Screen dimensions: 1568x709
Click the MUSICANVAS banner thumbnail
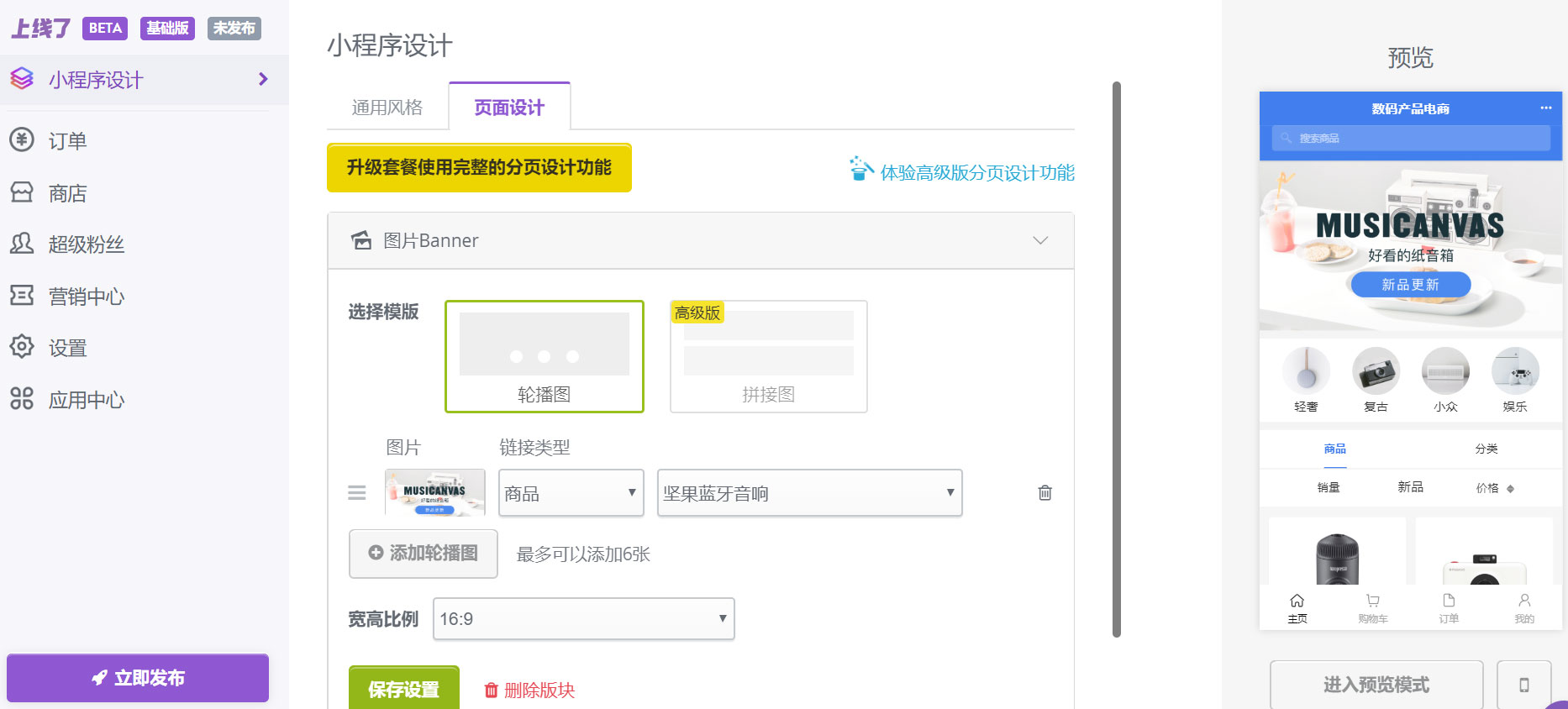click(x=435, y=492)
